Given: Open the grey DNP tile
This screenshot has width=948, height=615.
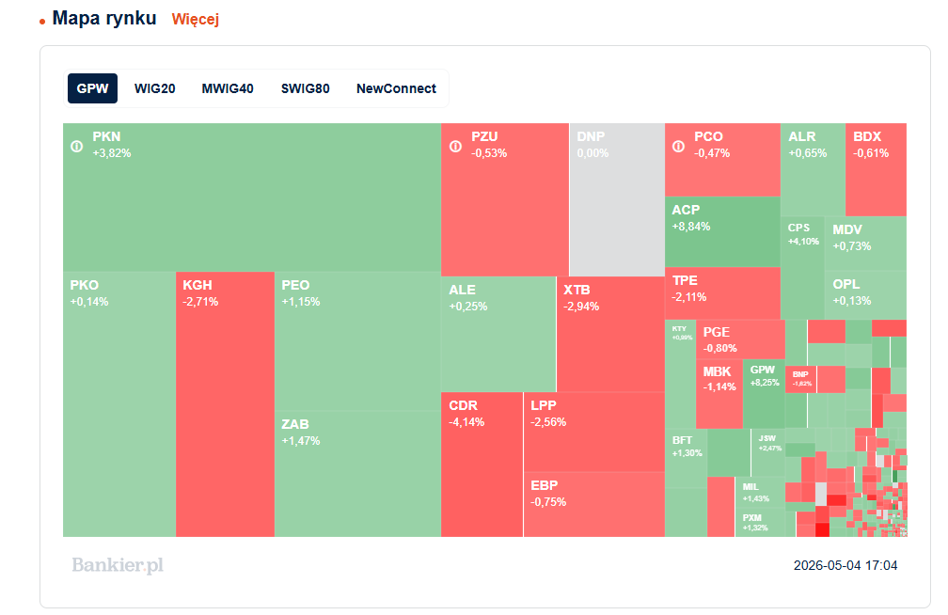Looking at the screenshot, I should pos(617,200).
